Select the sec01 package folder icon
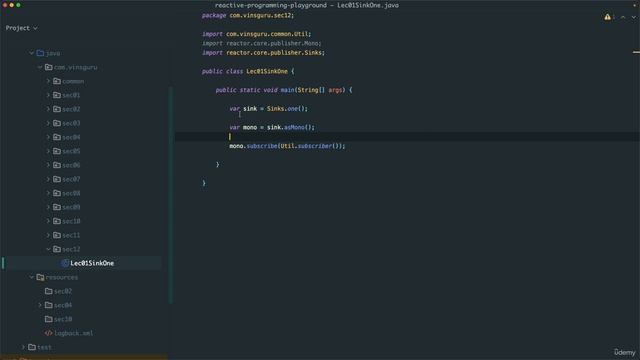Viewport: 640px width, 360px height. point(57,95)
